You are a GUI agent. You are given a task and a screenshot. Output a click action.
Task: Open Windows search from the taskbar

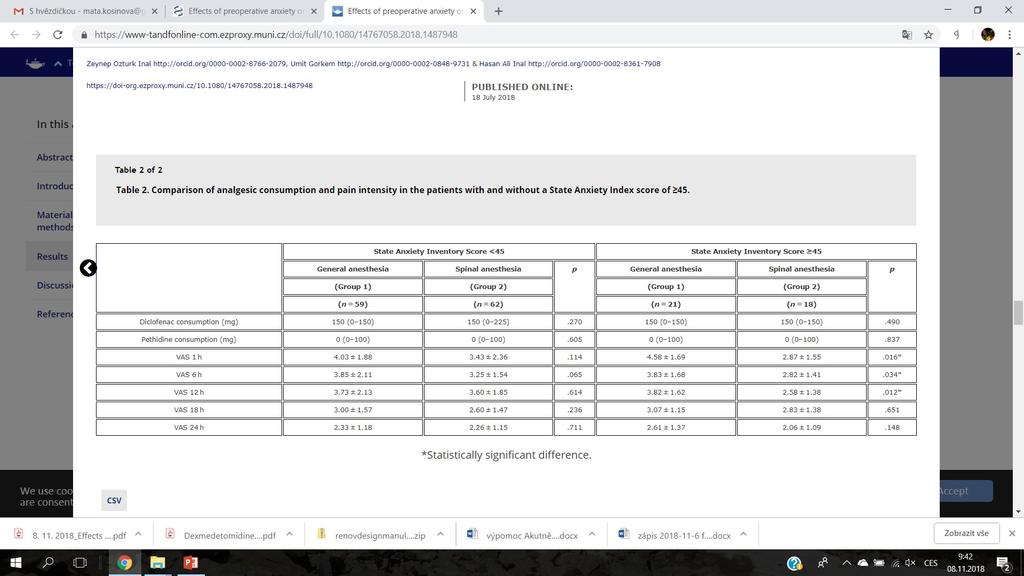pyautogui.click(x=48, y=563)
